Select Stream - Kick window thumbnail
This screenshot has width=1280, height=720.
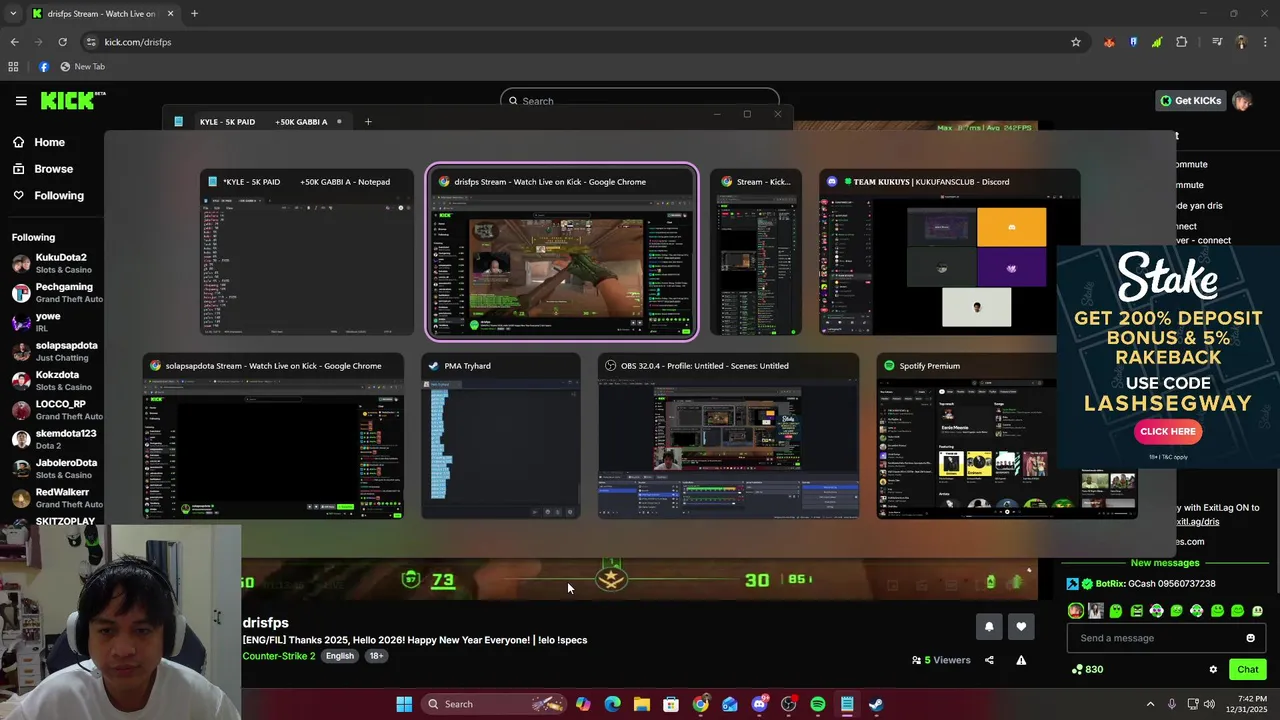756,252
